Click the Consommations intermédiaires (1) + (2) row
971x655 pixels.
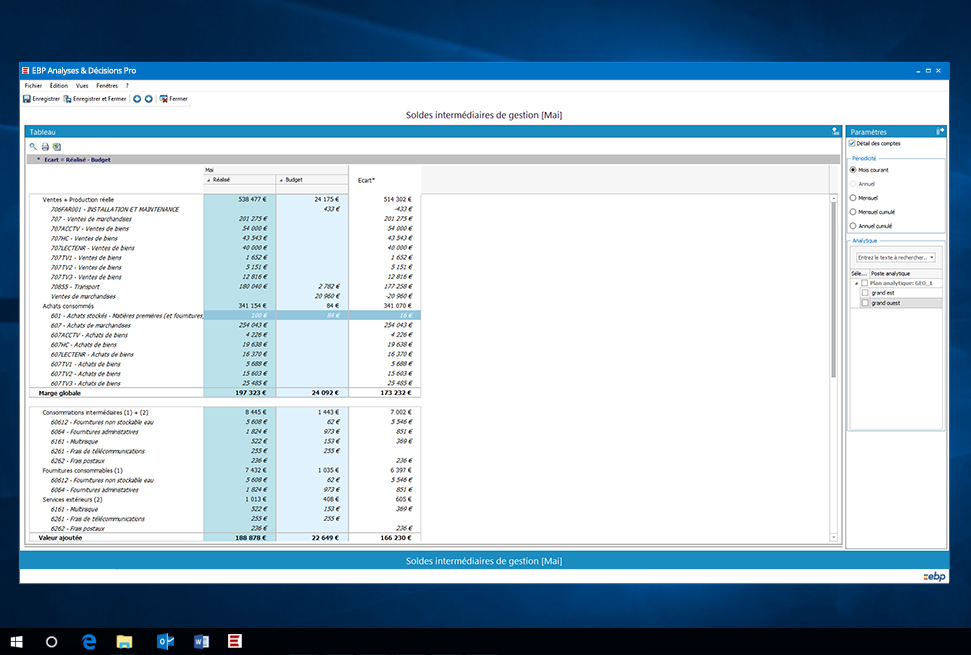tap(95, 412)
